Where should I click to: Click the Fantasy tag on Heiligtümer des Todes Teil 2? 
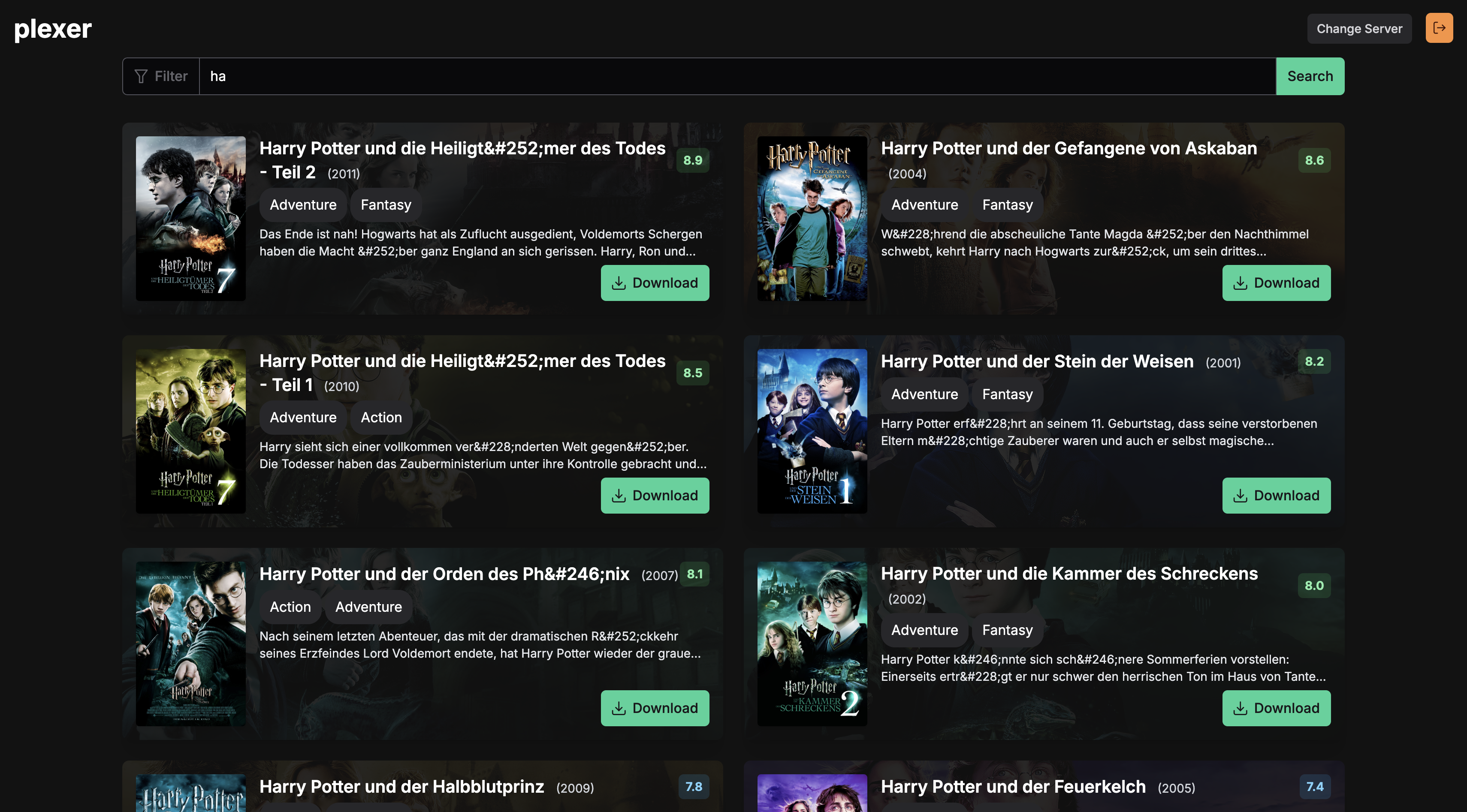click(386, 204)
